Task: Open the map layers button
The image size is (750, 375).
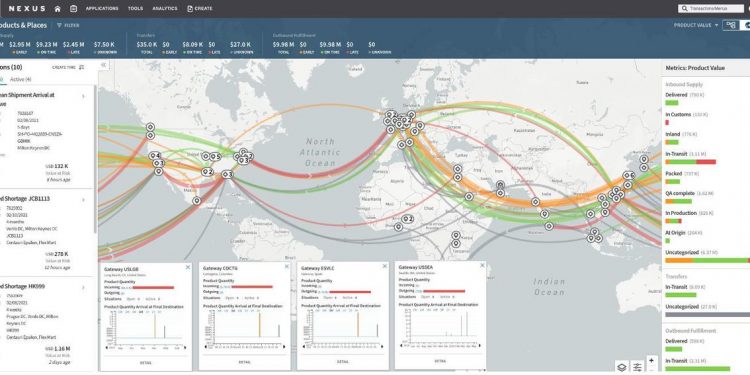Action: coord(622,367)
